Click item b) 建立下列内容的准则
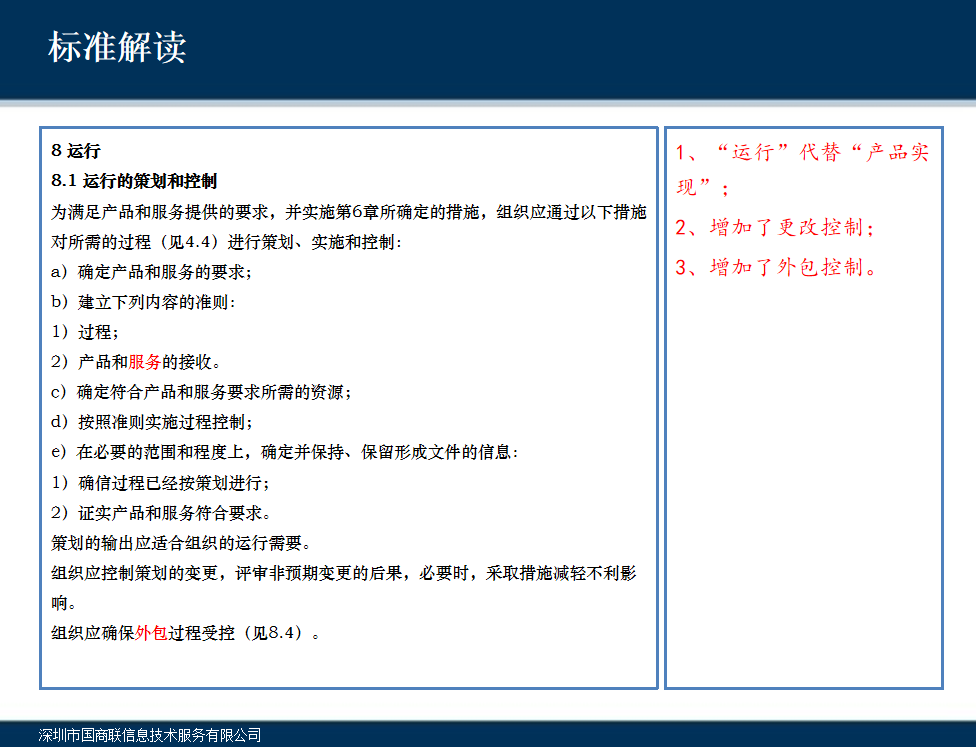976x747 pixels. coord(143,302)
